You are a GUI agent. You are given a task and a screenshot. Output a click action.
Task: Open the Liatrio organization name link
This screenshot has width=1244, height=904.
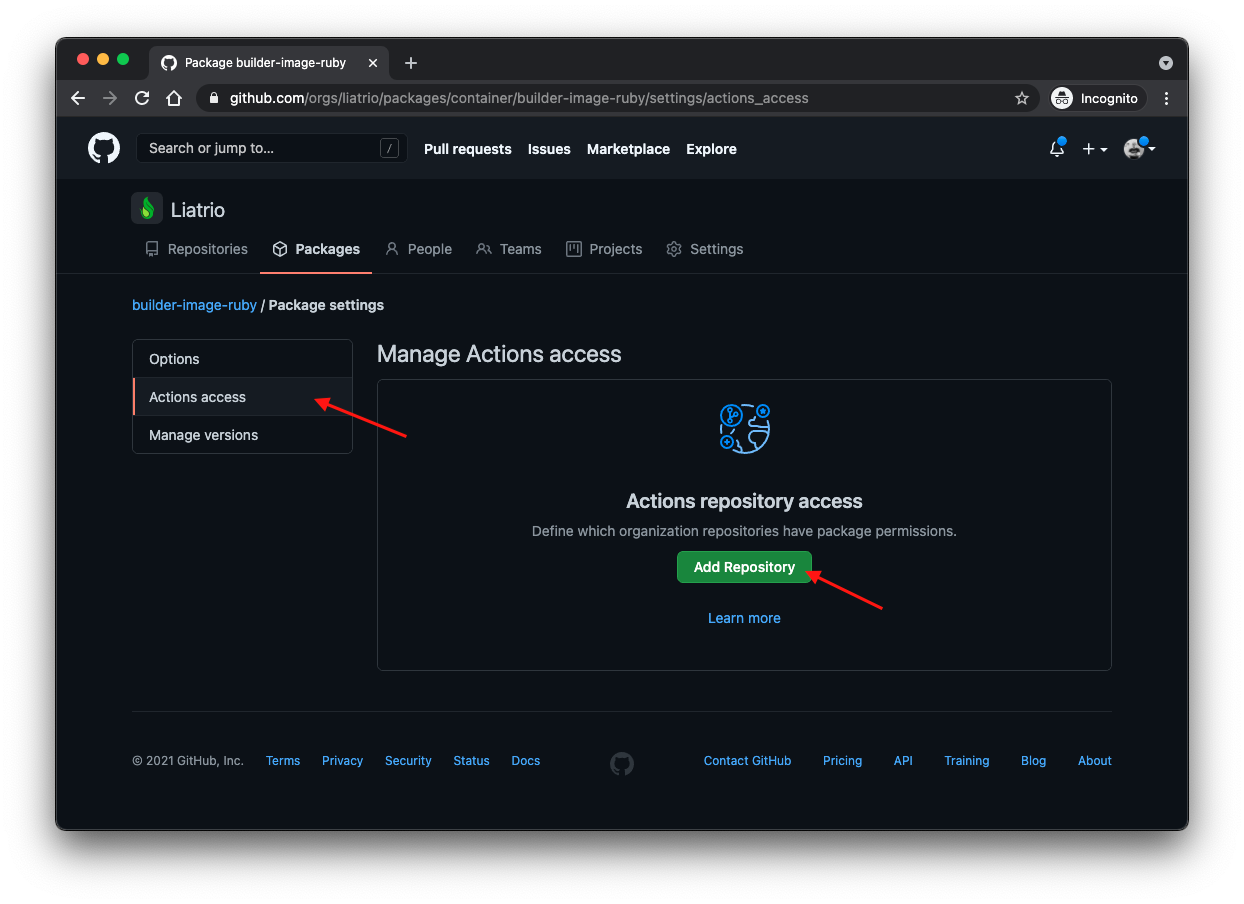(x=198, y=210)
